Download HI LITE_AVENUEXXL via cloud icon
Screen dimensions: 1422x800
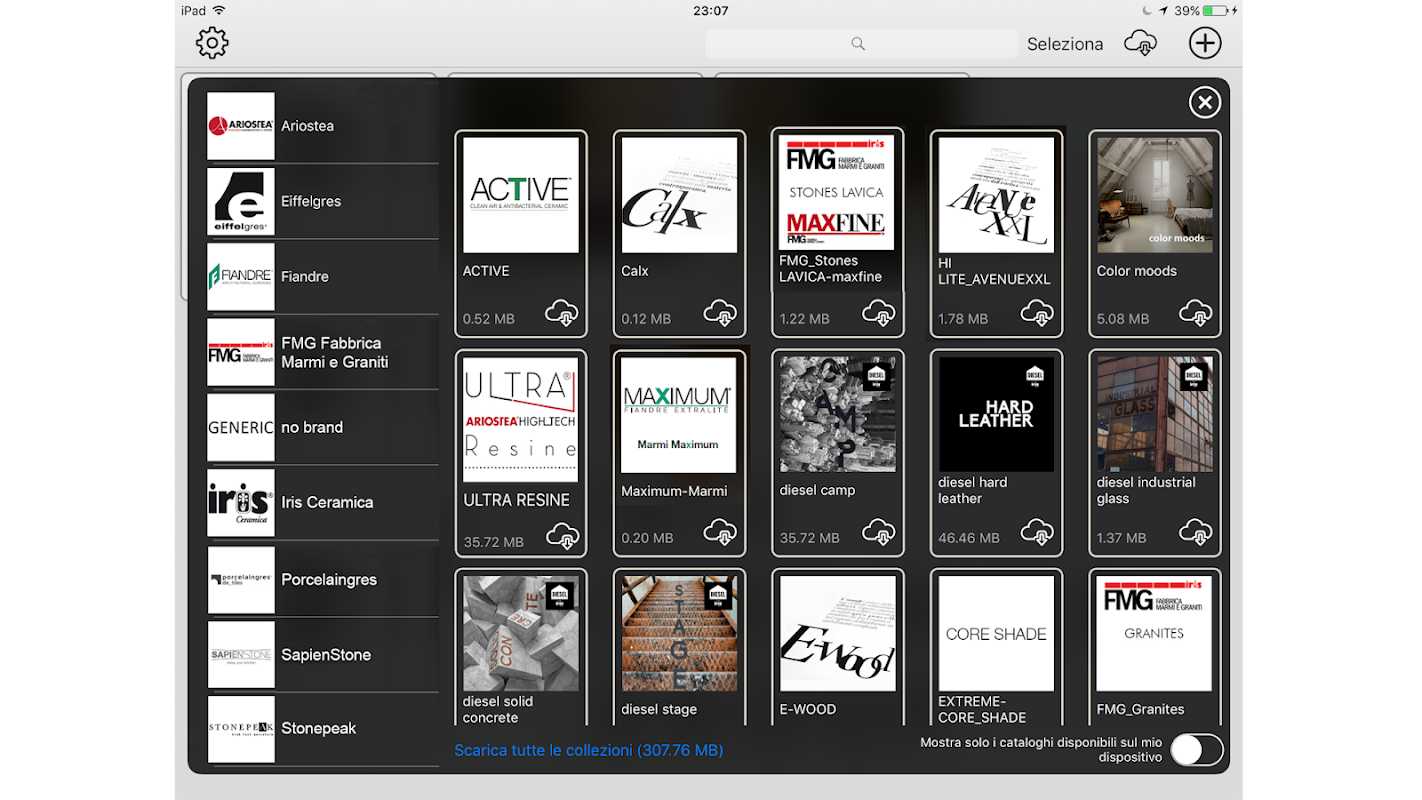click(1037, 314)
